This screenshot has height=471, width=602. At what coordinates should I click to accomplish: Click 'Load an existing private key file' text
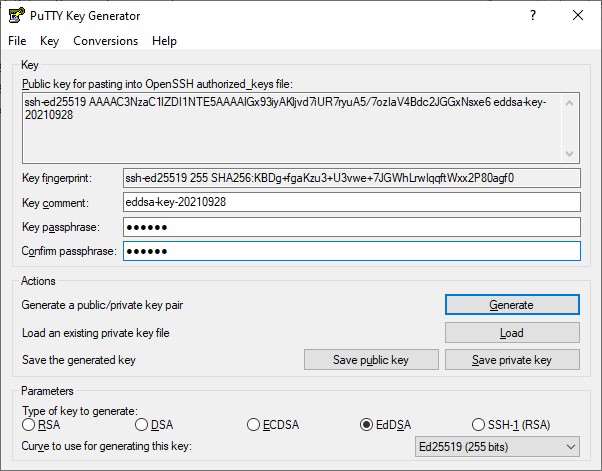[x=96, y=333]
